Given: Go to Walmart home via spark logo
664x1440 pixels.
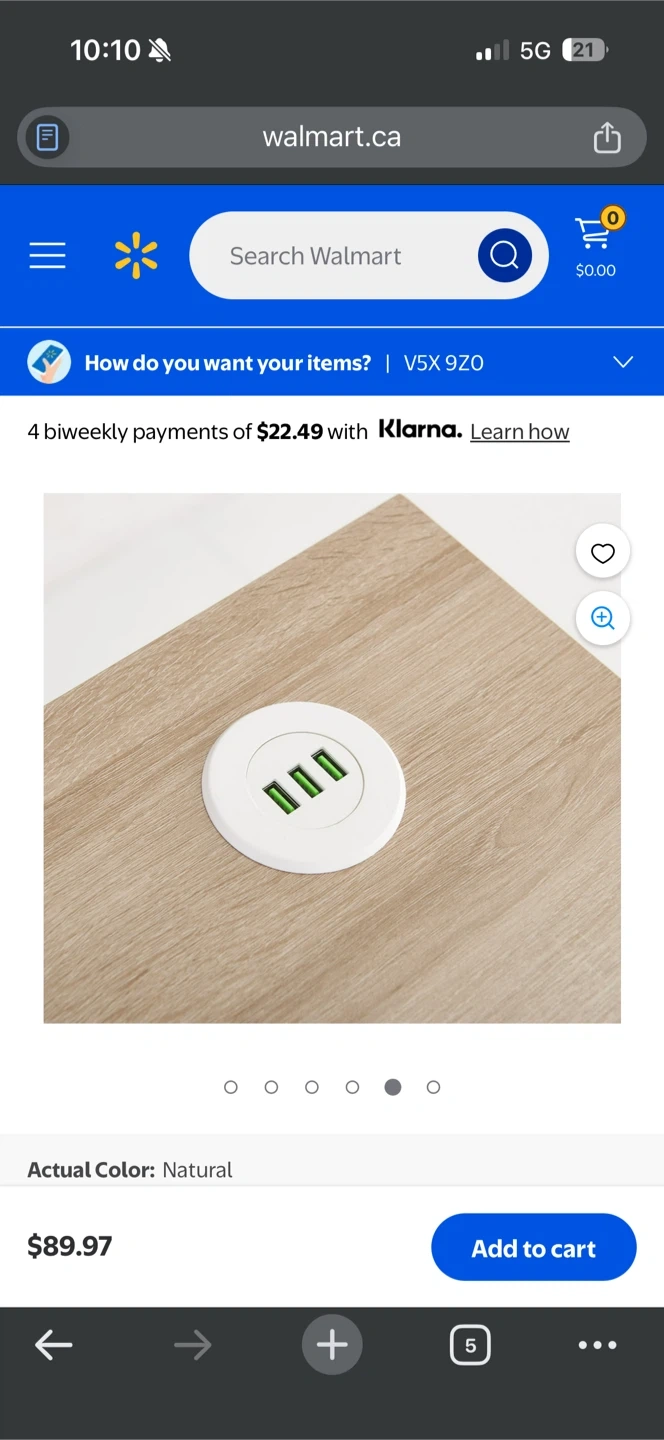Looking at the screenshot, I should pos(136,255).
